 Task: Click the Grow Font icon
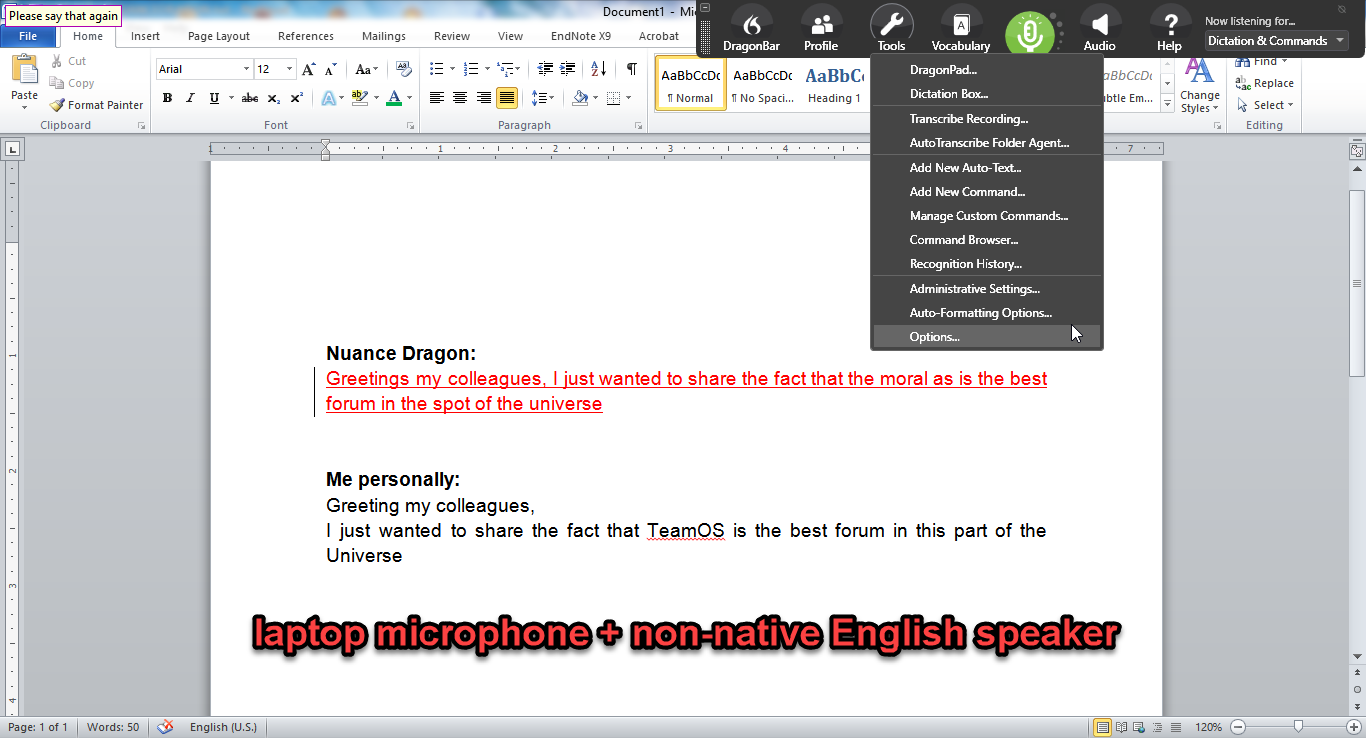pyautogui.click(x=309, y=69)
